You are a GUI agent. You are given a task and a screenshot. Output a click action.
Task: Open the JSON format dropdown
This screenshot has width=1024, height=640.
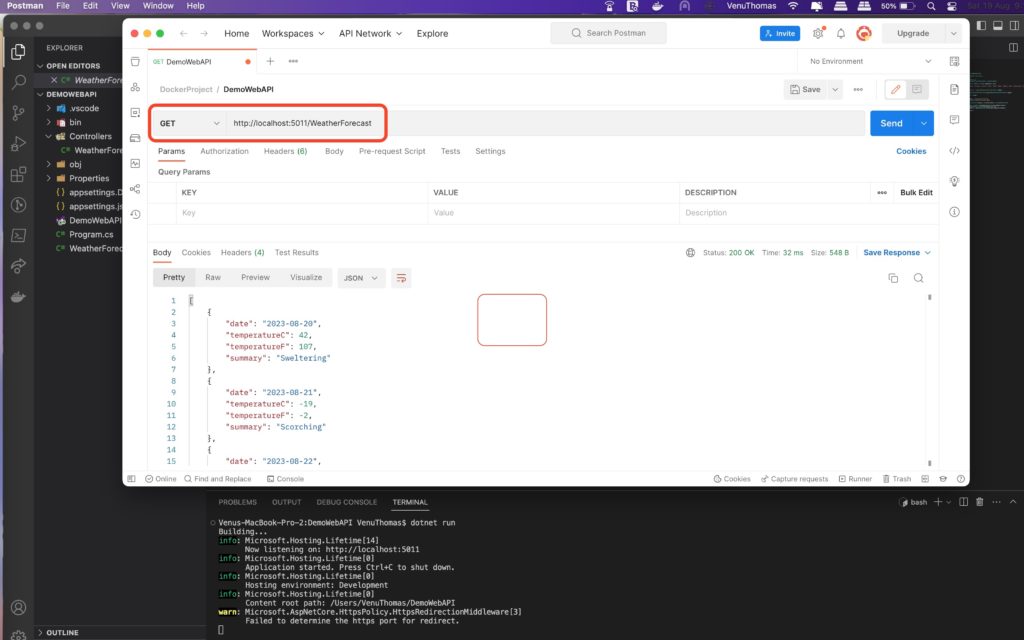(x=361, y=278)
